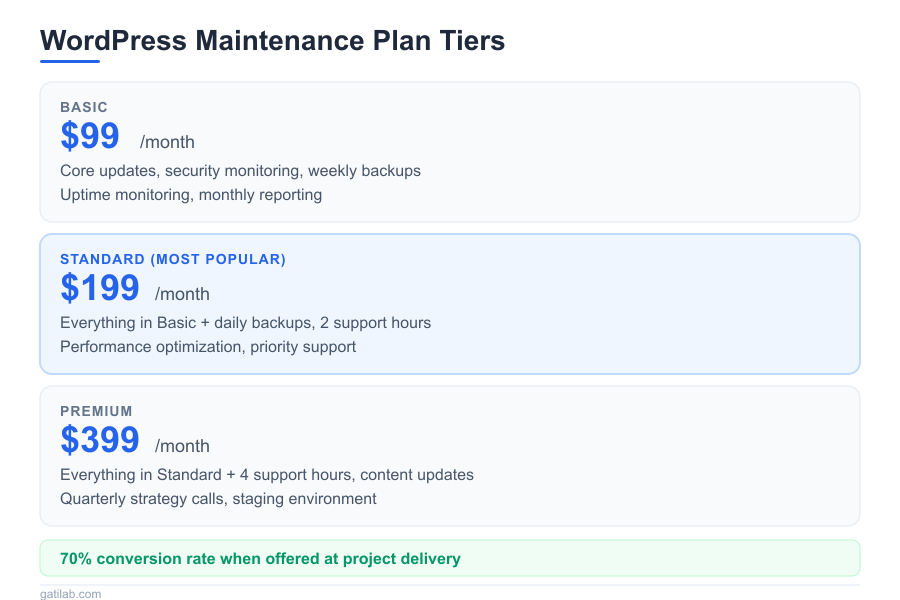Click the WordPress Maintenance Plan Tiers heading
The width and height of the screenshot is (900, 600).
(x=272, y=41)
